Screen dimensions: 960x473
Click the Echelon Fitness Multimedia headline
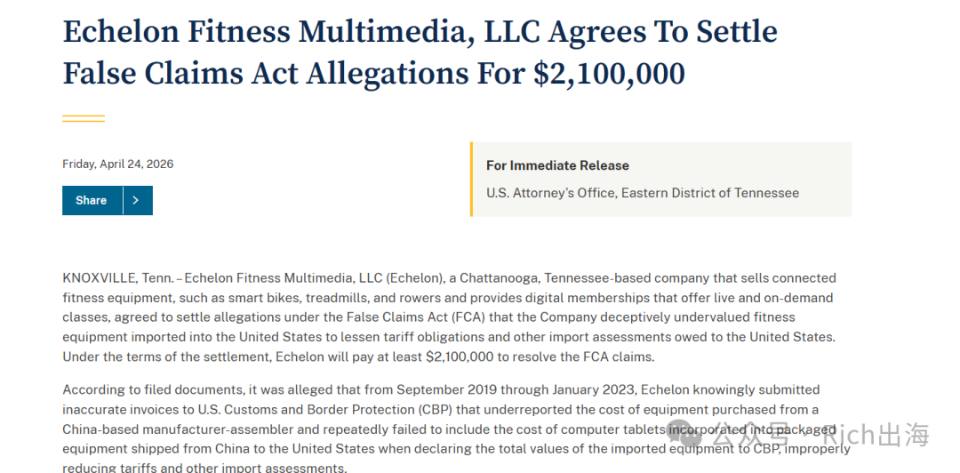420,53
